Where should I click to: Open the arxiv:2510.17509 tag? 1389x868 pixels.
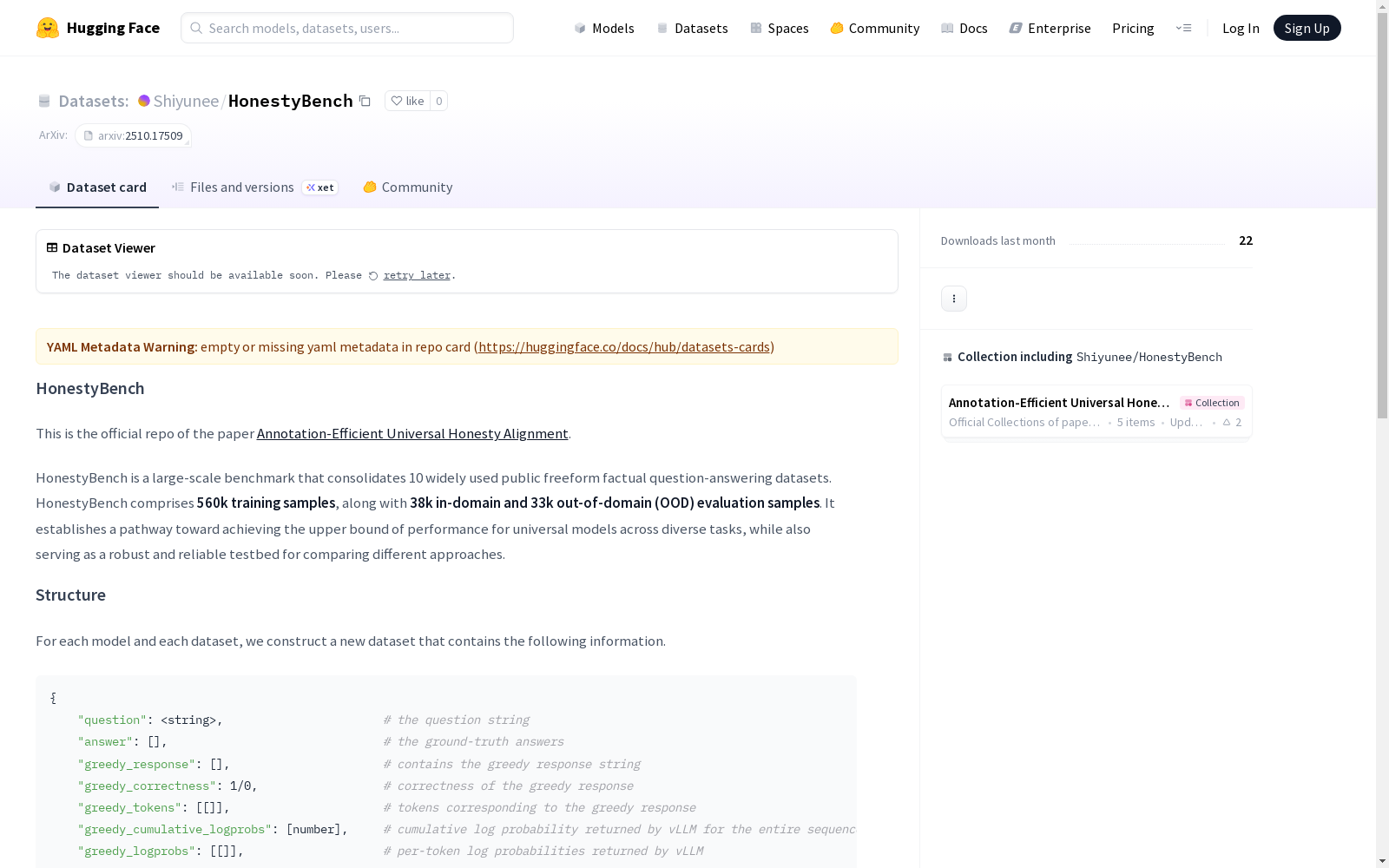point(133,135)
